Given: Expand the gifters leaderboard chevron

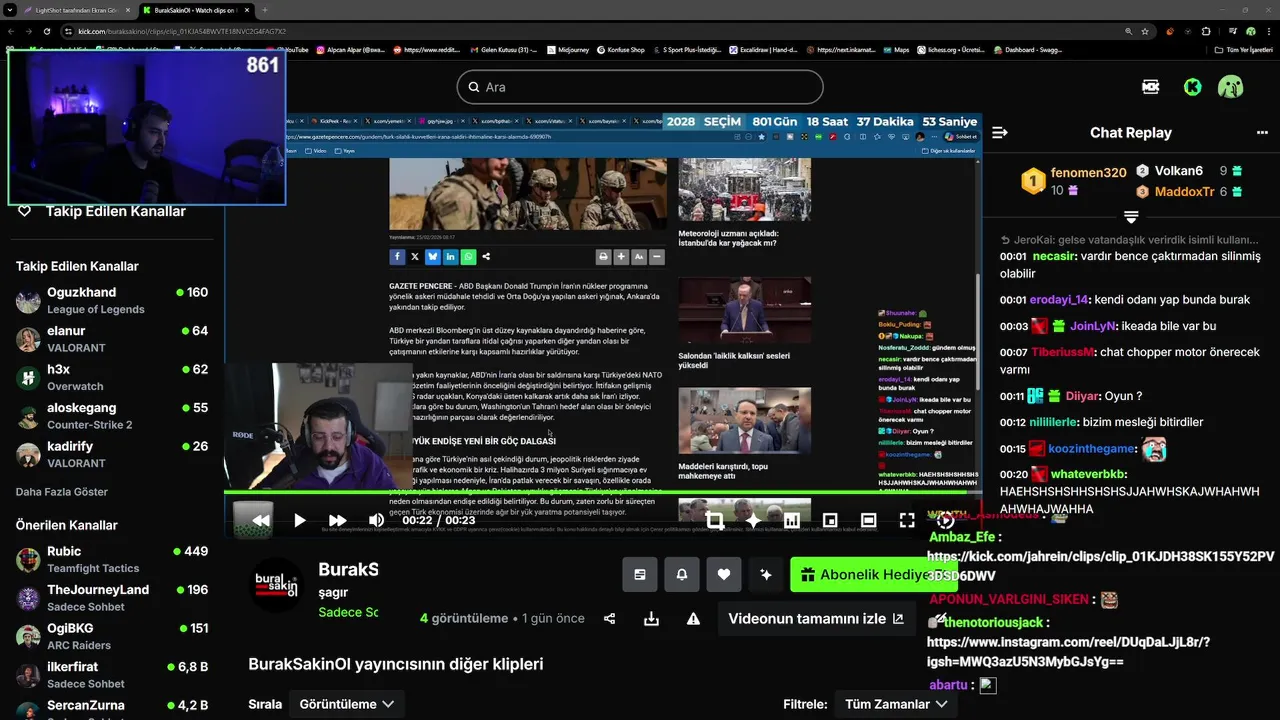Looking at the screenshot, I should [x=1131, y=217].
